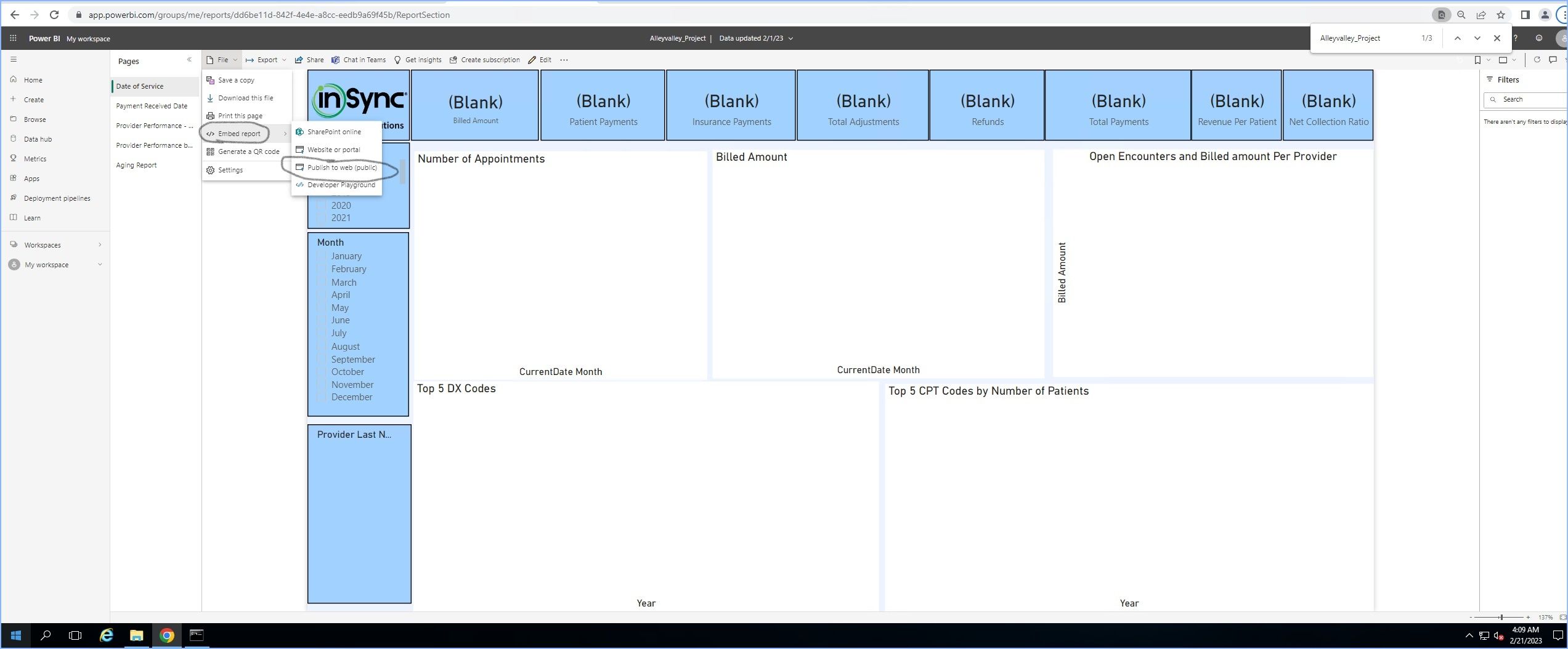Expand Data updated dropdown in header

(756, 38)
